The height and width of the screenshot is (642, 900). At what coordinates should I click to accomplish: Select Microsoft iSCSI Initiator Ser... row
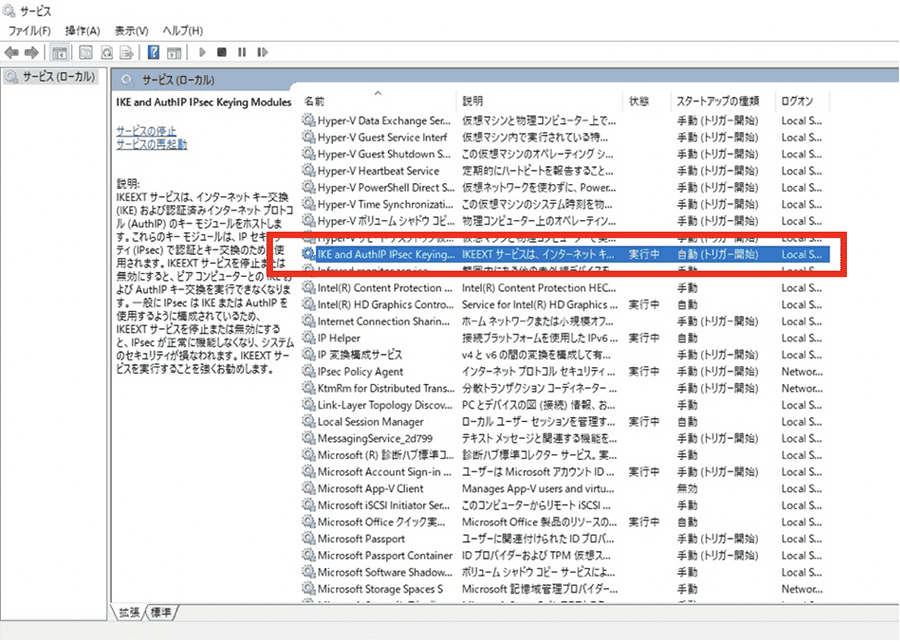(566, 505)
